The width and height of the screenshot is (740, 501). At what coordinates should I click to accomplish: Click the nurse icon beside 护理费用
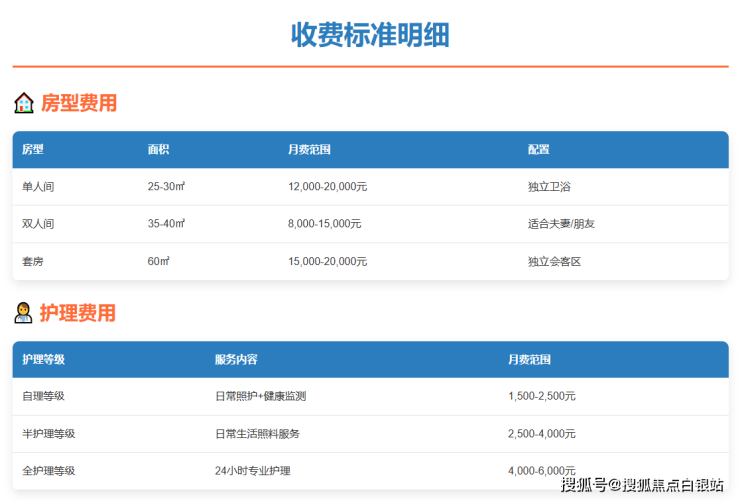[x=23, y=313]
